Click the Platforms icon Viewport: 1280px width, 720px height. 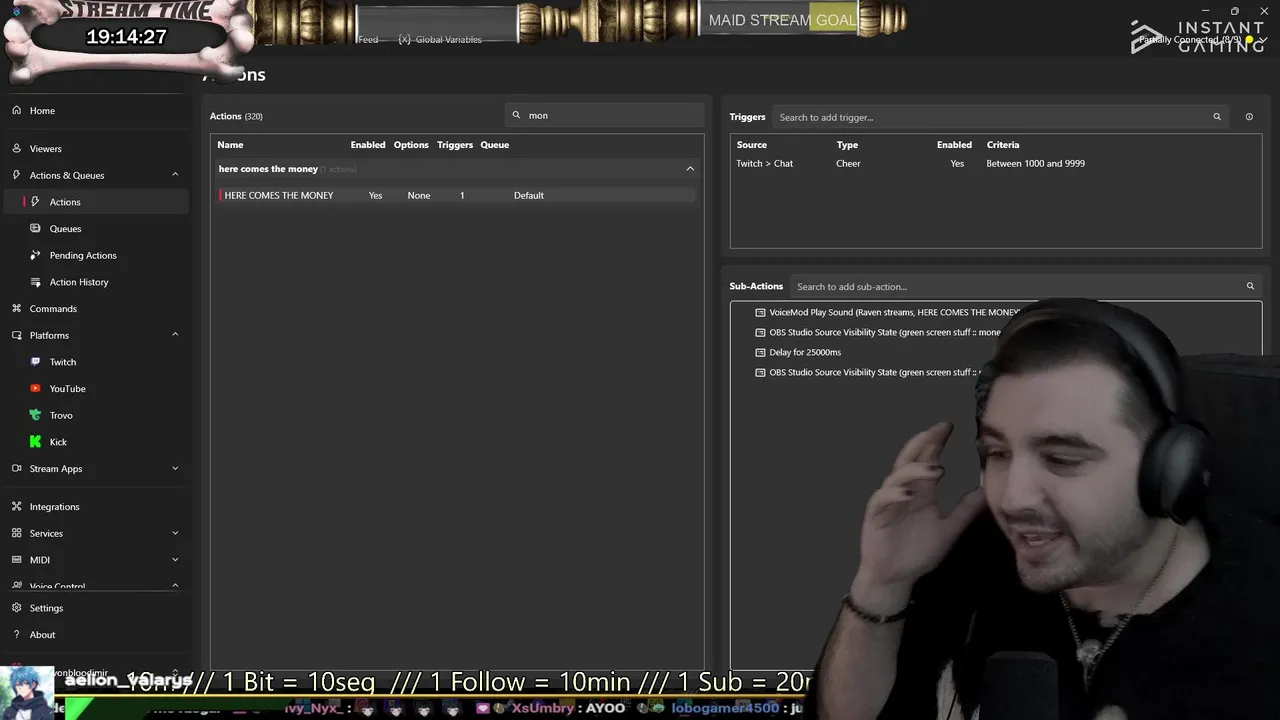(x=16, y=335)
